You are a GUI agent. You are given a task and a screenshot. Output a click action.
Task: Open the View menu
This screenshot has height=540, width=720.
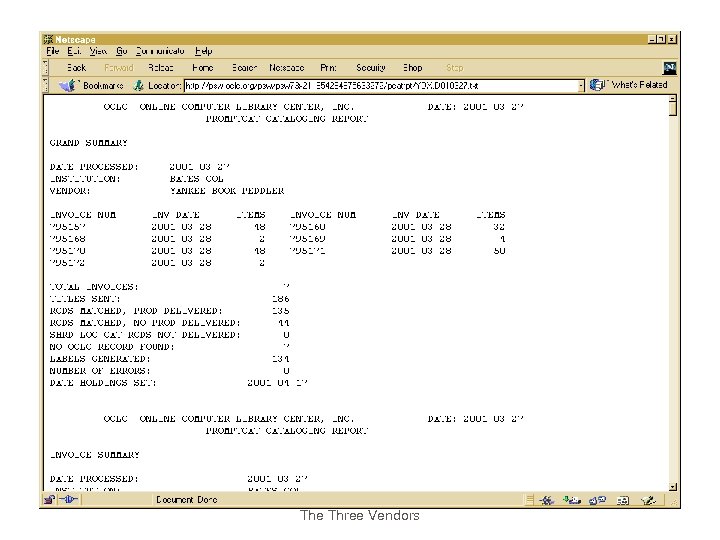coord(98,51)
